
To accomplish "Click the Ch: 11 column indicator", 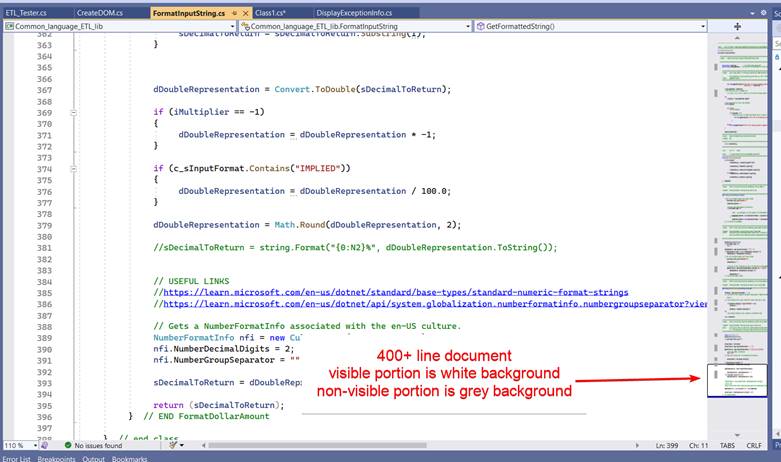I will (698, 446).
